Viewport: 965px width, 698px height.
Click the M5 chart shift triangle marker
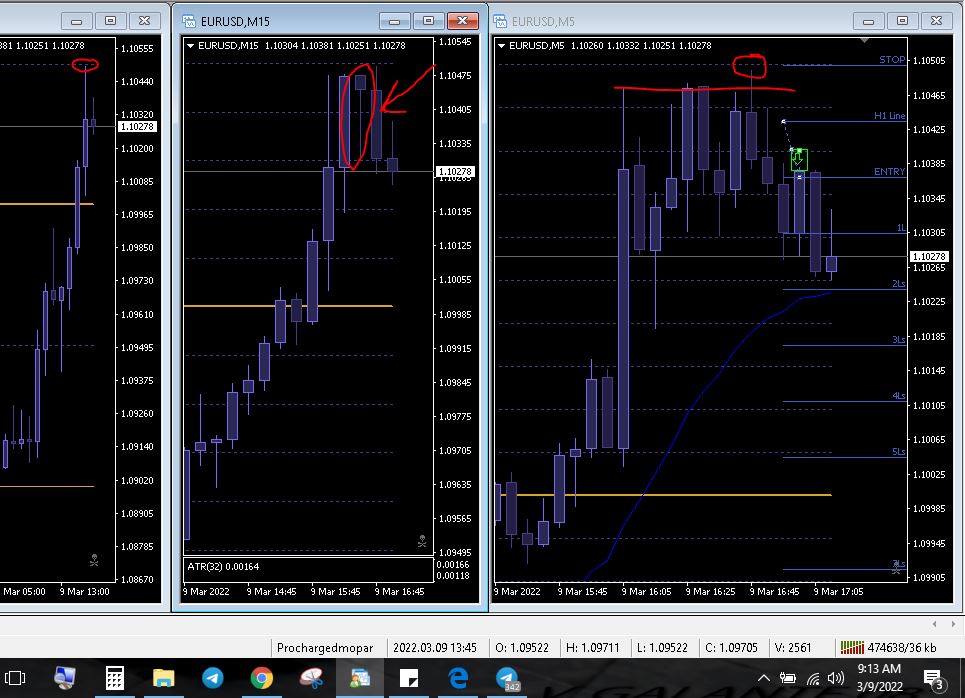[865, 41]
